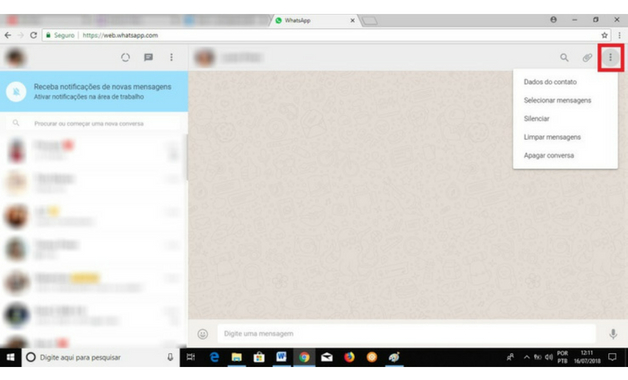Click the taskbar clock showing 12:11
The image size is (628, 380).
[x=587, y=357]
